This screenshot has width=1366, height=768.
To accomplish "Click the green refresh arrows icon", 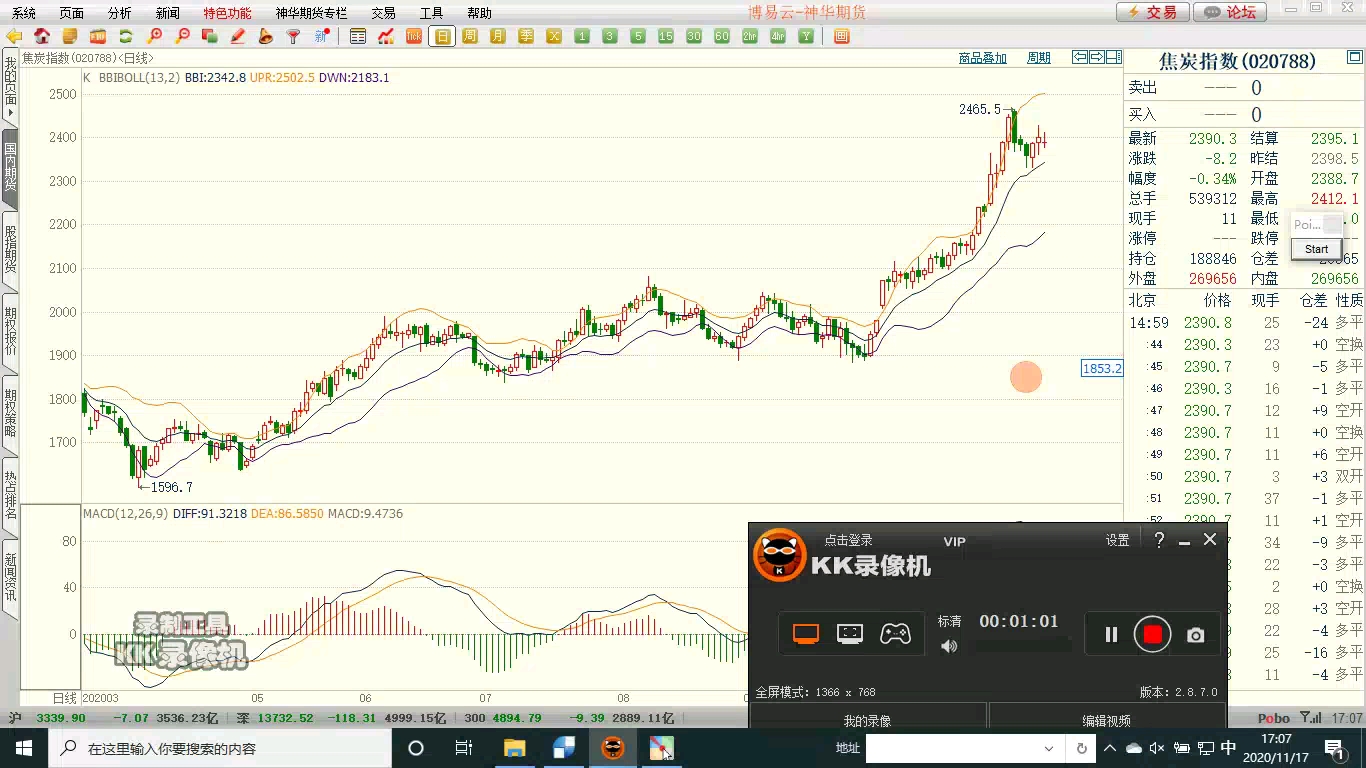I will [126, 36].
